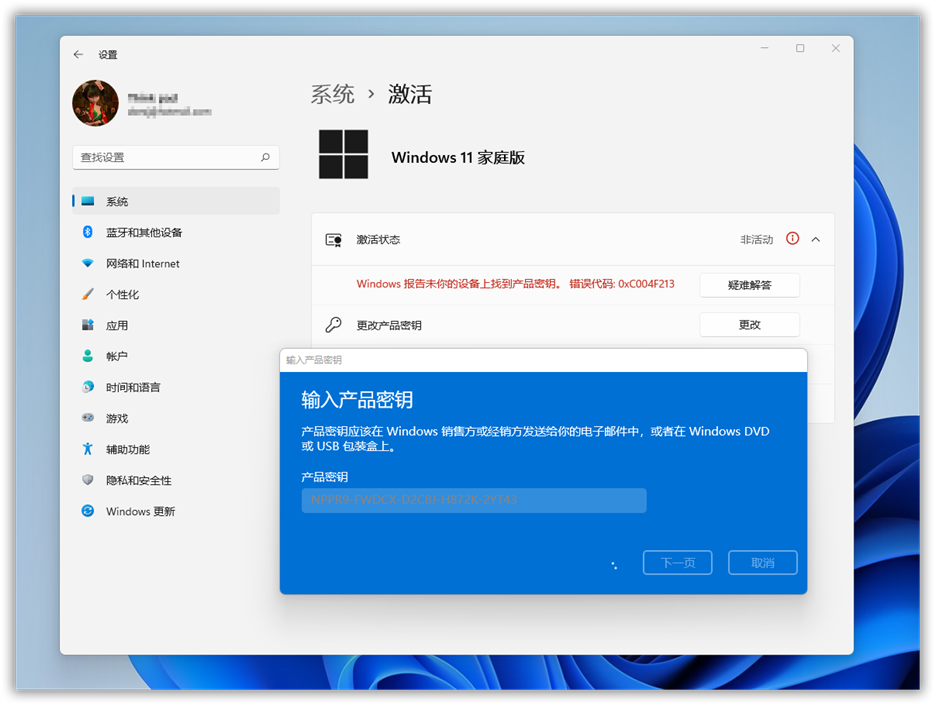The image size is (935, 705).
Task: Click 下一页 in the product key dialog
Action: [677, 562]
